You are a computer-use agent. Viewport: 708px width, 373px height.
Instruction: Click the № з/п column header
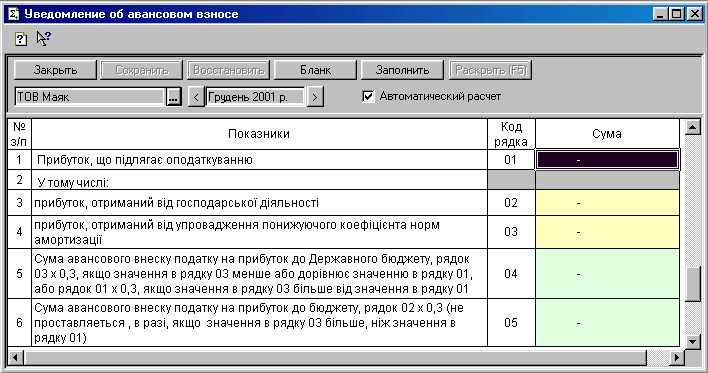(x=19, y=134)
